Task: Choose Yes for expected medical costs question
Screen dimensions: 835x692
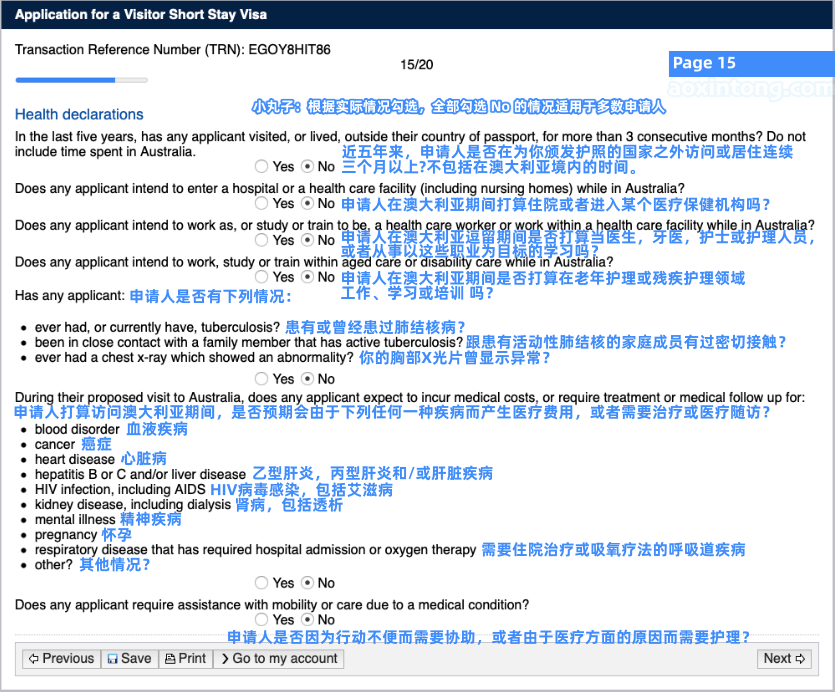Action: [262, 583]
